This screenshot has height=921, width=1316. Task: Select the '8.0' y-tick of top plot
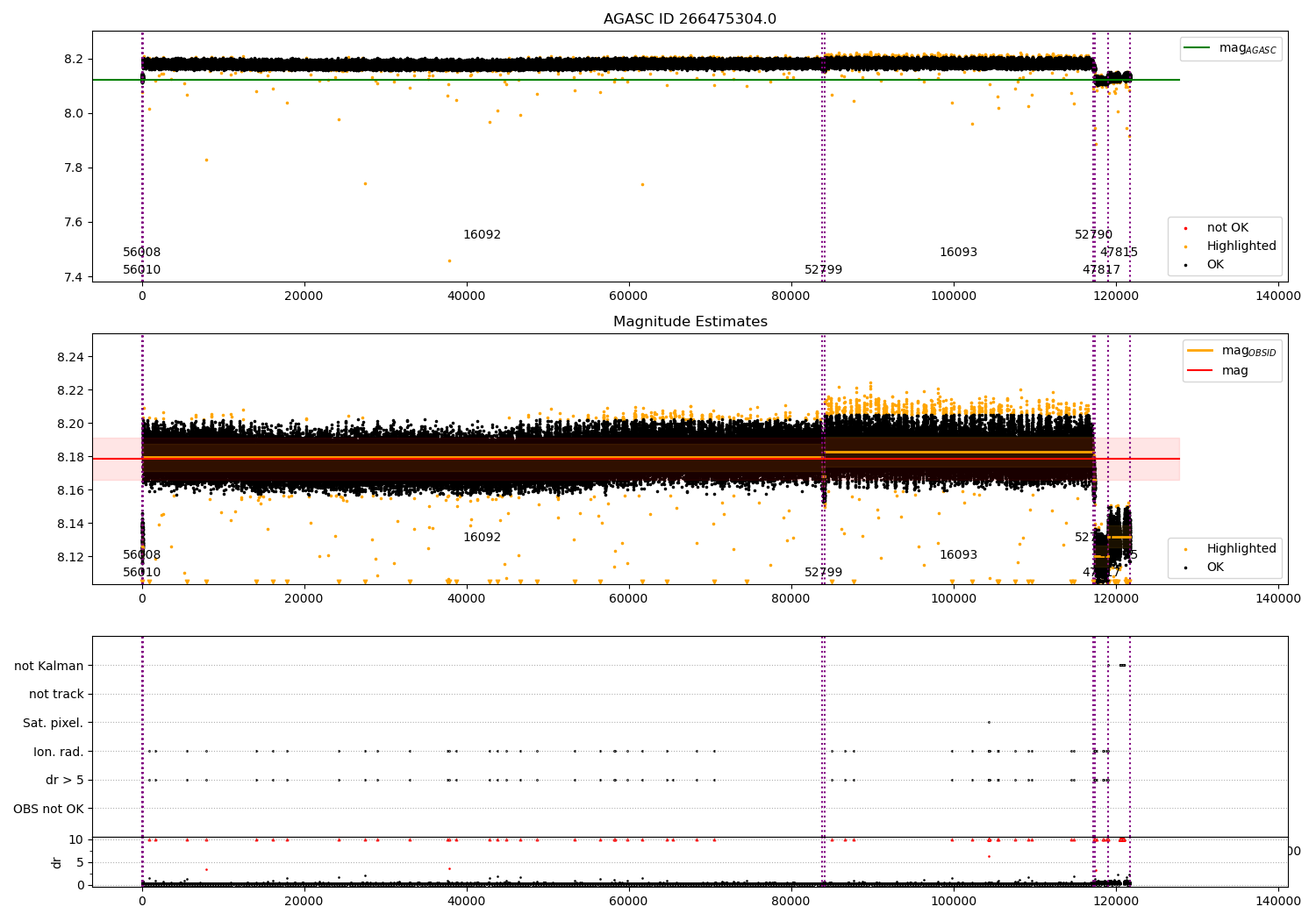[74, 114]
